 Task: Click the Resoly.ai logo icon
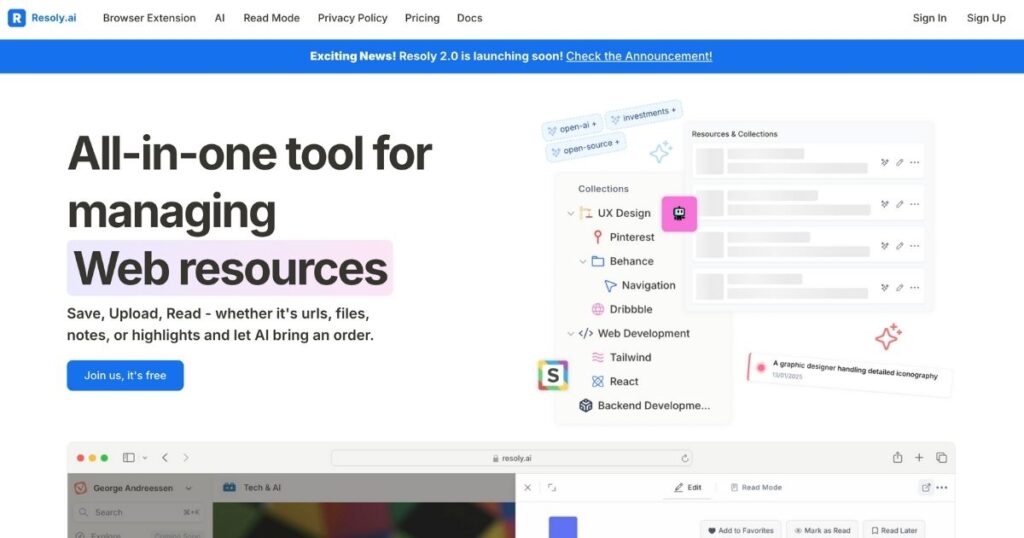16,18
